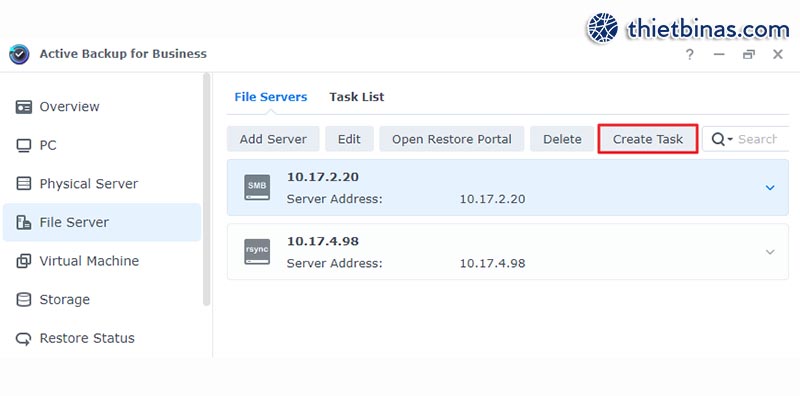Open the help question mark icon
The height and width of the screenshot is (396, 800).
(x=690, y=54)
